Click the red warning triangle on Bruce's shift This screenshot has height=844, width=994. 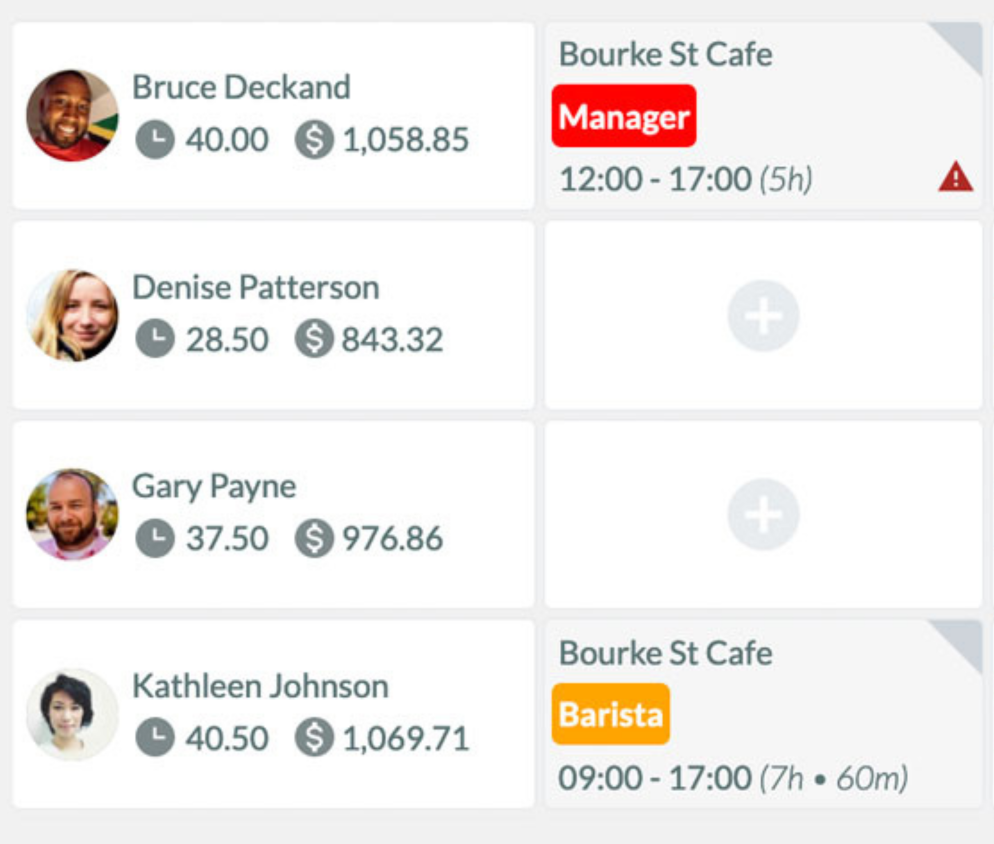tap(955, 178)
